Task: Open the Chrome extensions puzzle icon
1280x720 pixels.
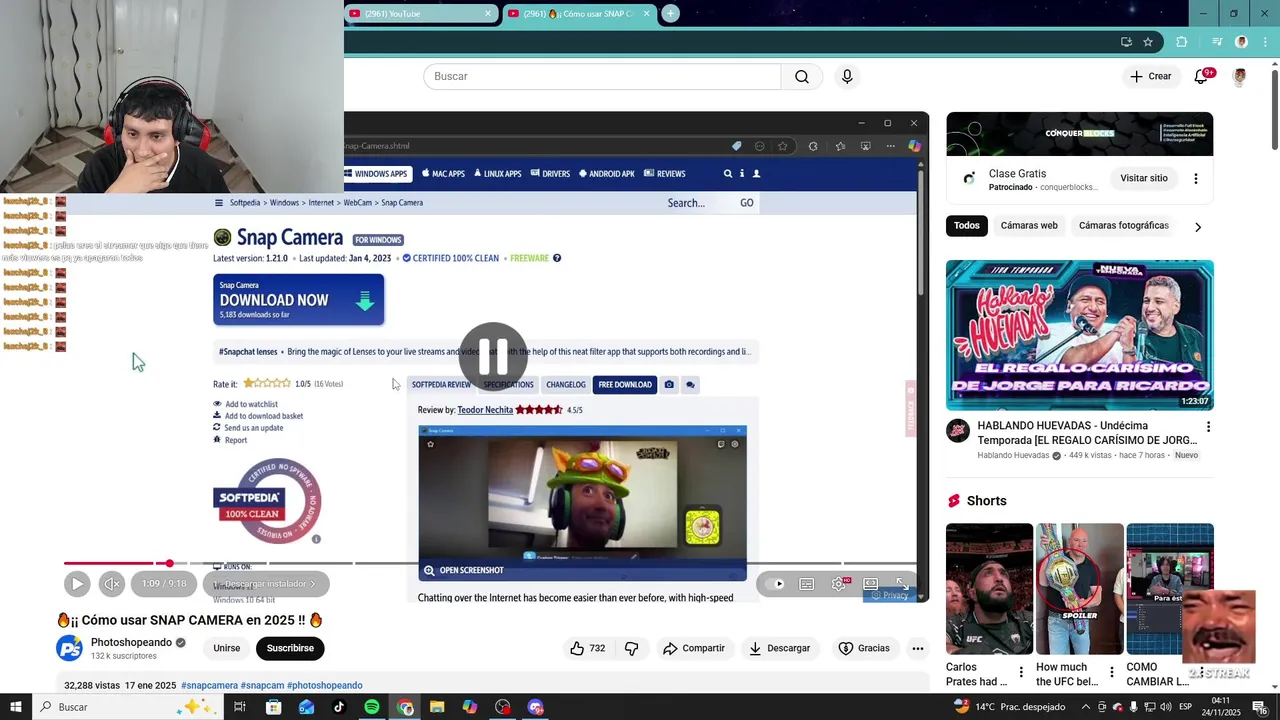Action: coord(1182,42)
